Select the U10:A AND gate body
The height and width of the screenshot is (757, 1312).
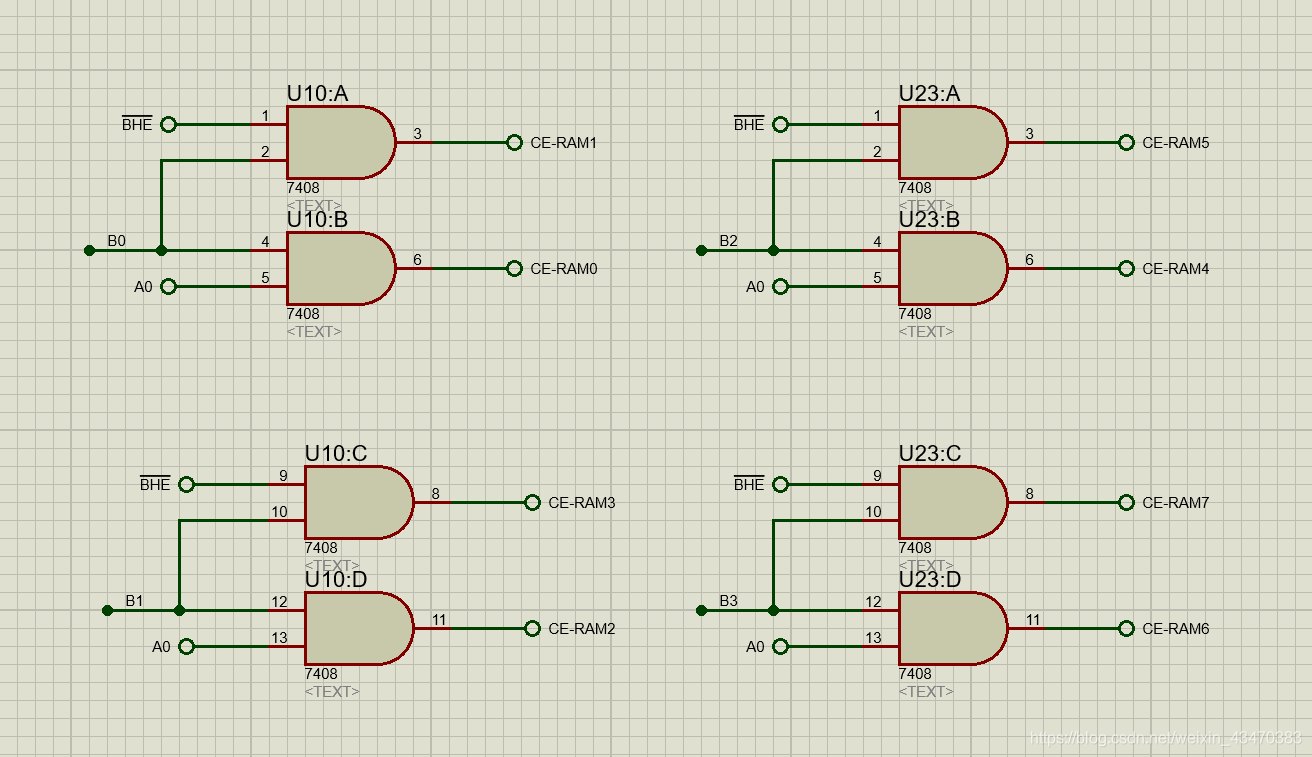[x=341, y=142]
